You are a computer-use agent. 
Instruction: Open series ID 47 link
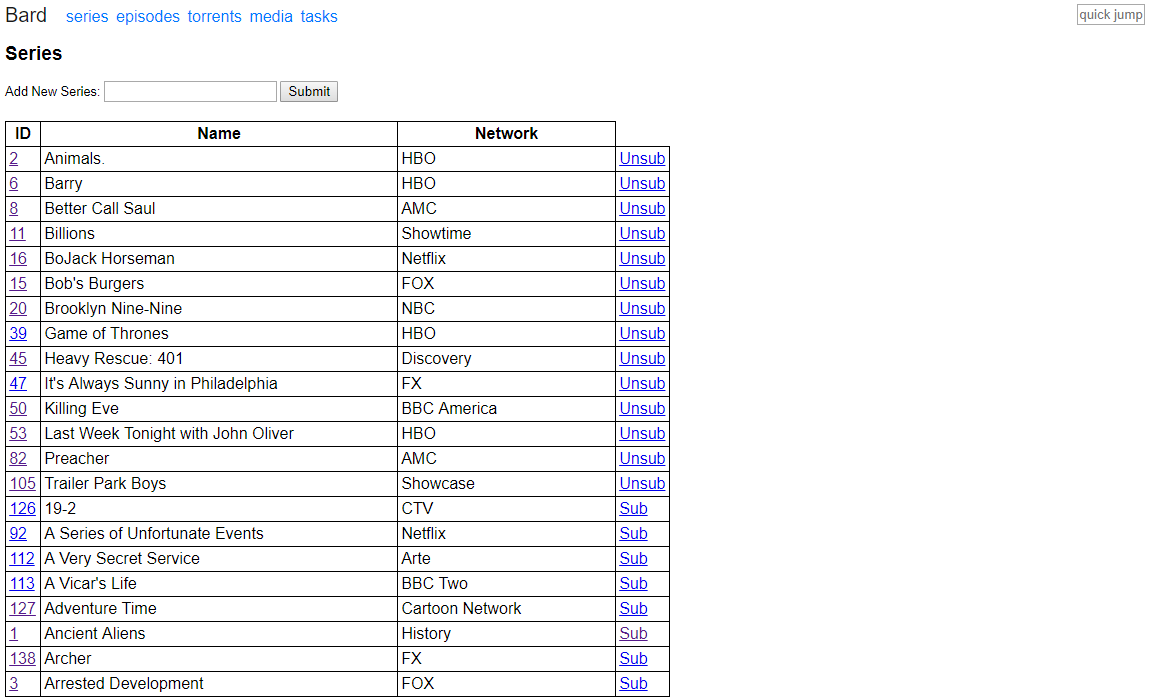[18, 383]
